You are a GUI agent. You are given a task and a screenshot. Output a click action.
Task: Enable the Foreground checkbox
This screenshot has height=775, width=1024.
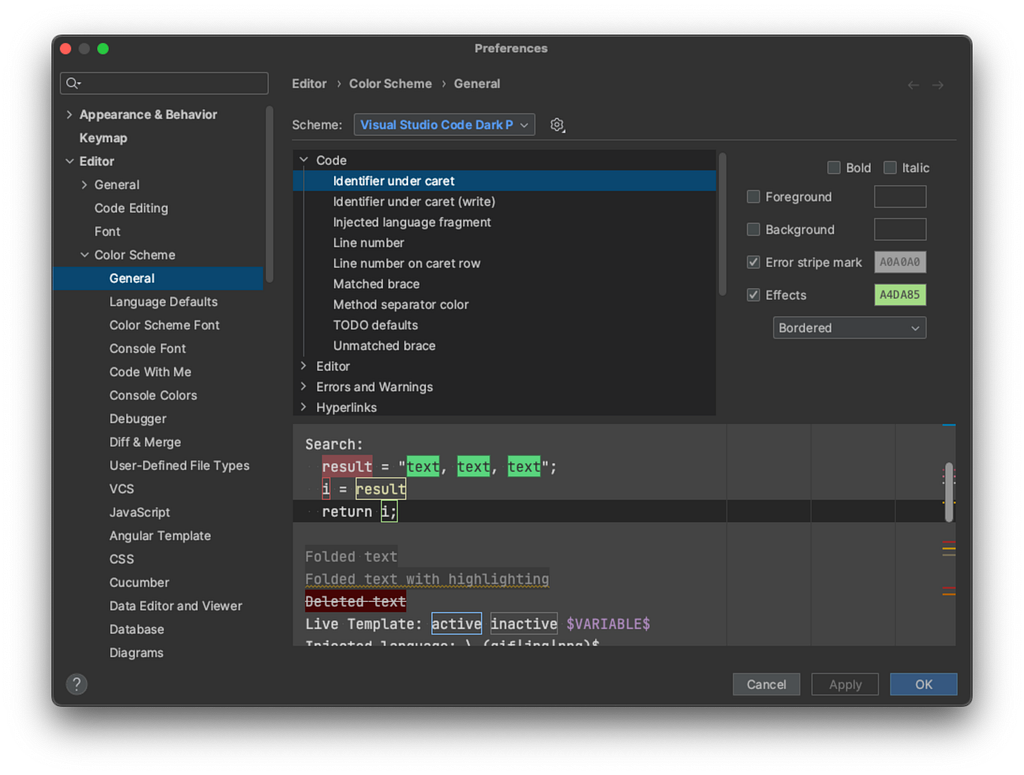click(x=754, y=197)
